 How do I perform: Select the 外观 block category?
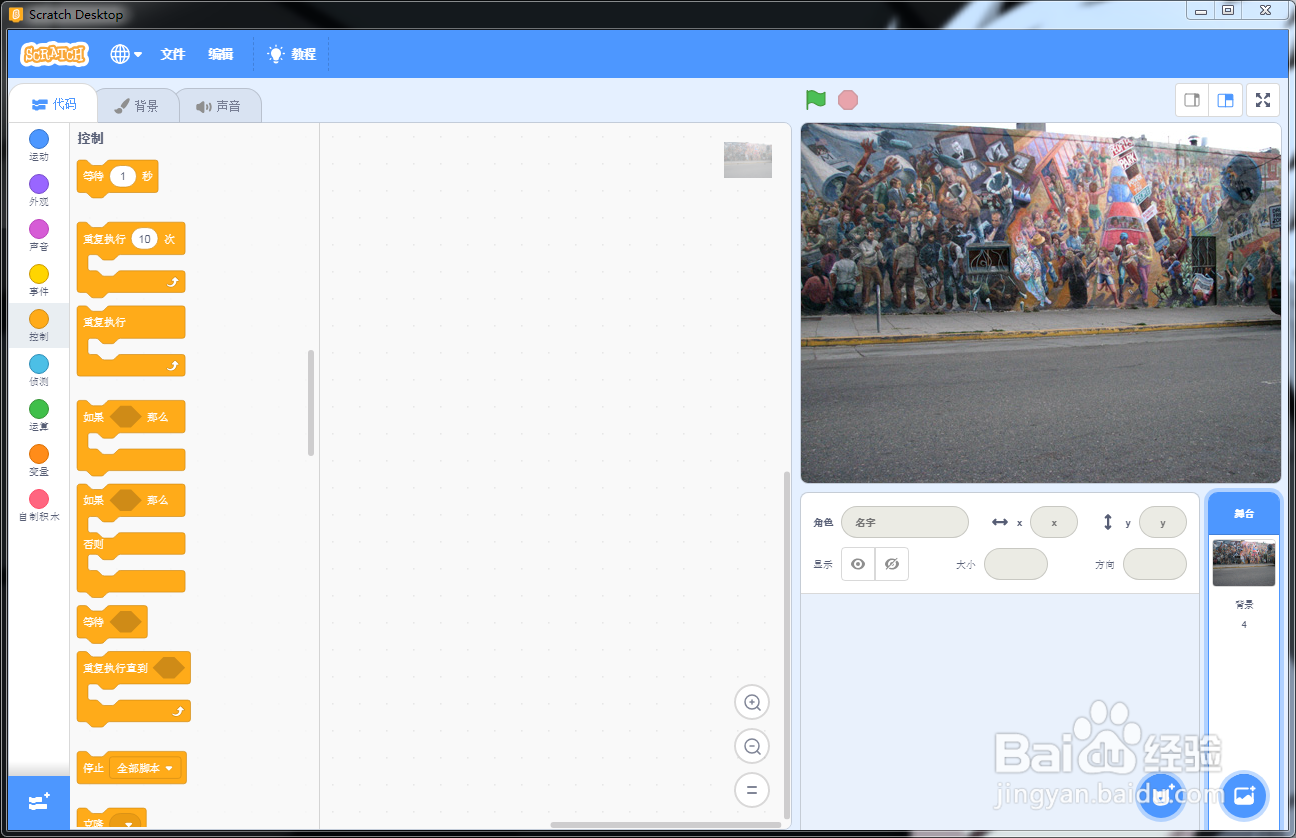coord(38,190)
